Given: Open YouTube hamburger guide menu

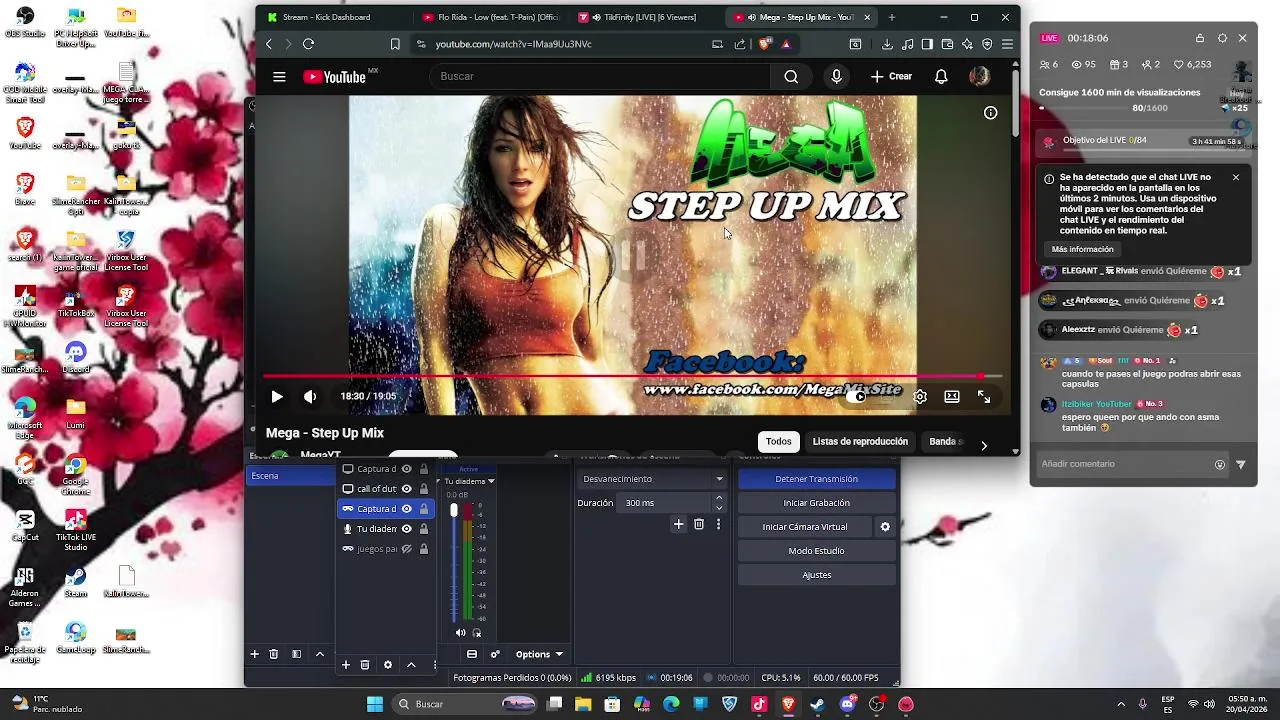Looking at the screenshot, I should point(279,77).
